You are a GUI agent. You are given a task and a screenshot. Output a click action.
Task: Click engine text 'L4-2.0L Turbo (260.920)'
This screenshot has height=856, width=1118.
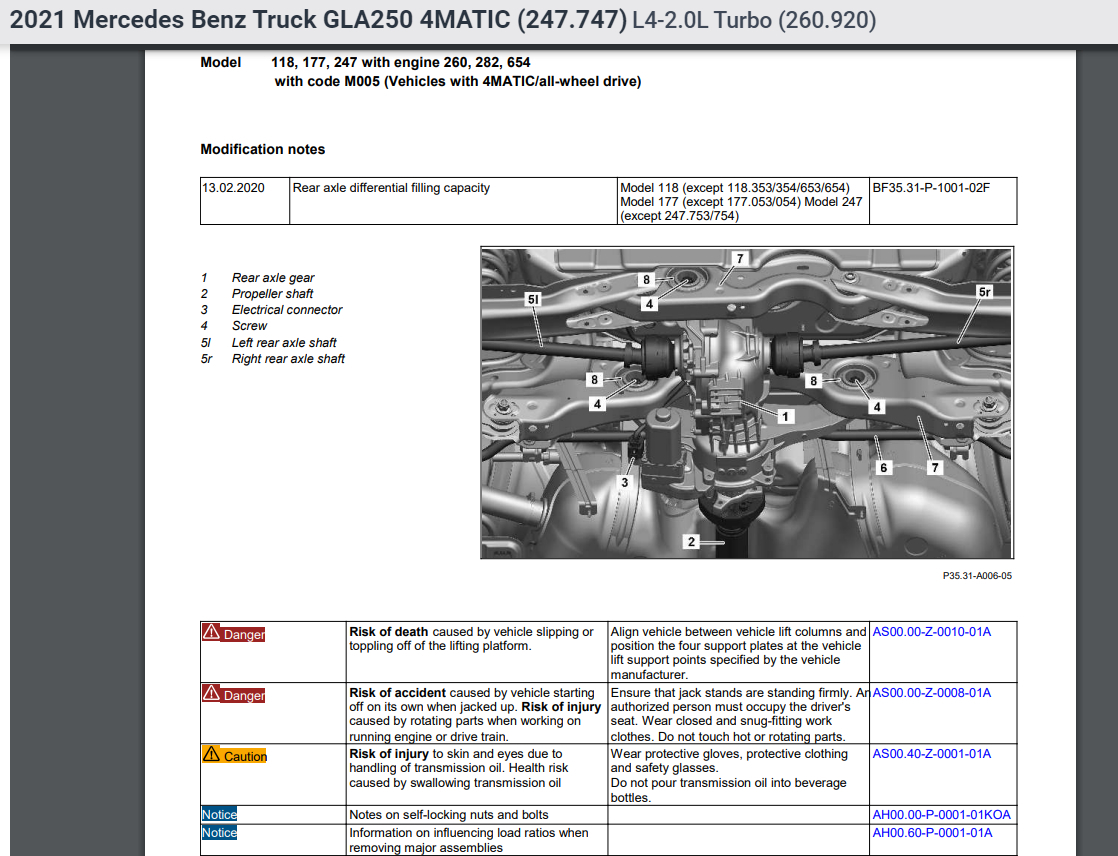754,20
